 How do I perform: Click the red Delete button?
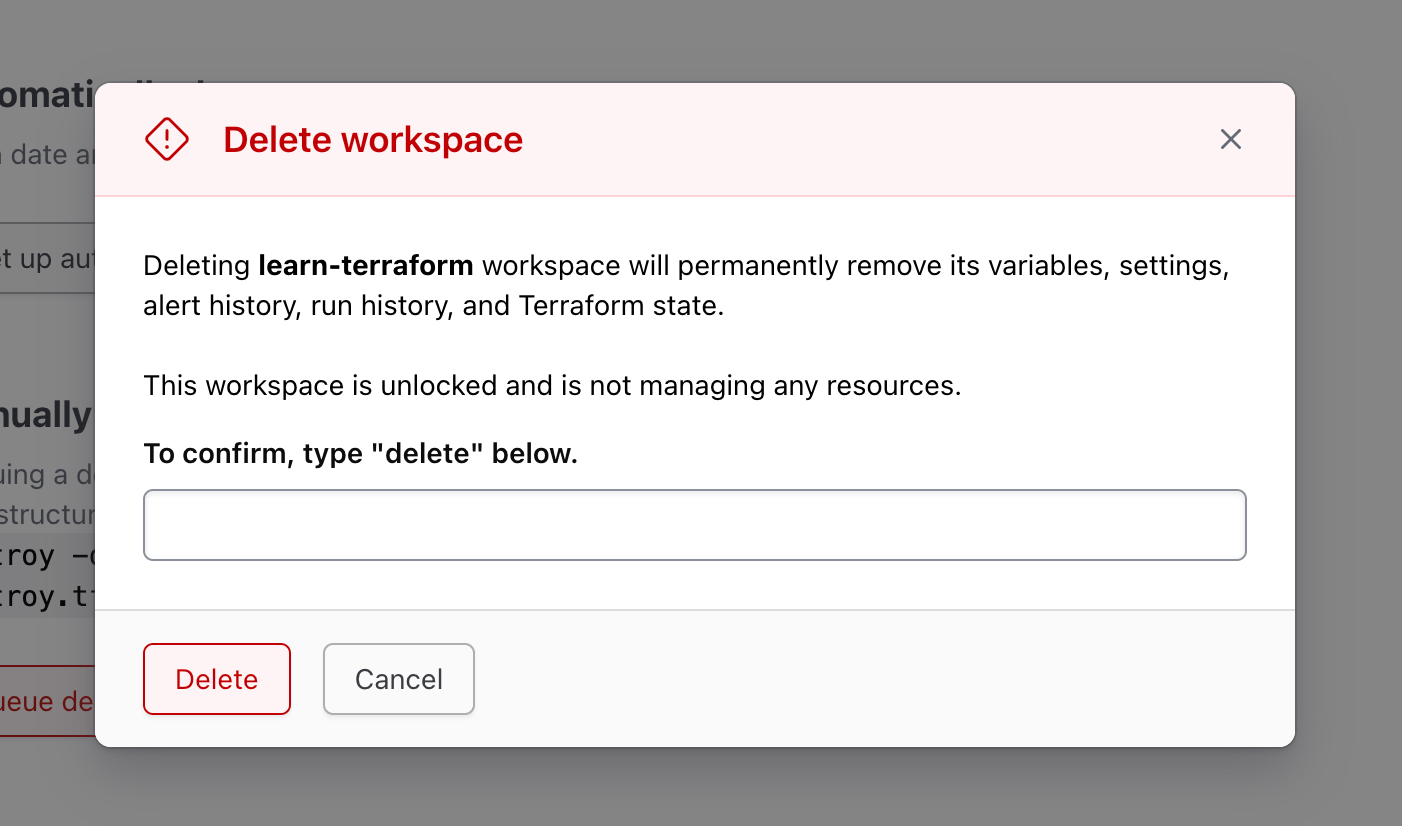click(x=217, y=679)
